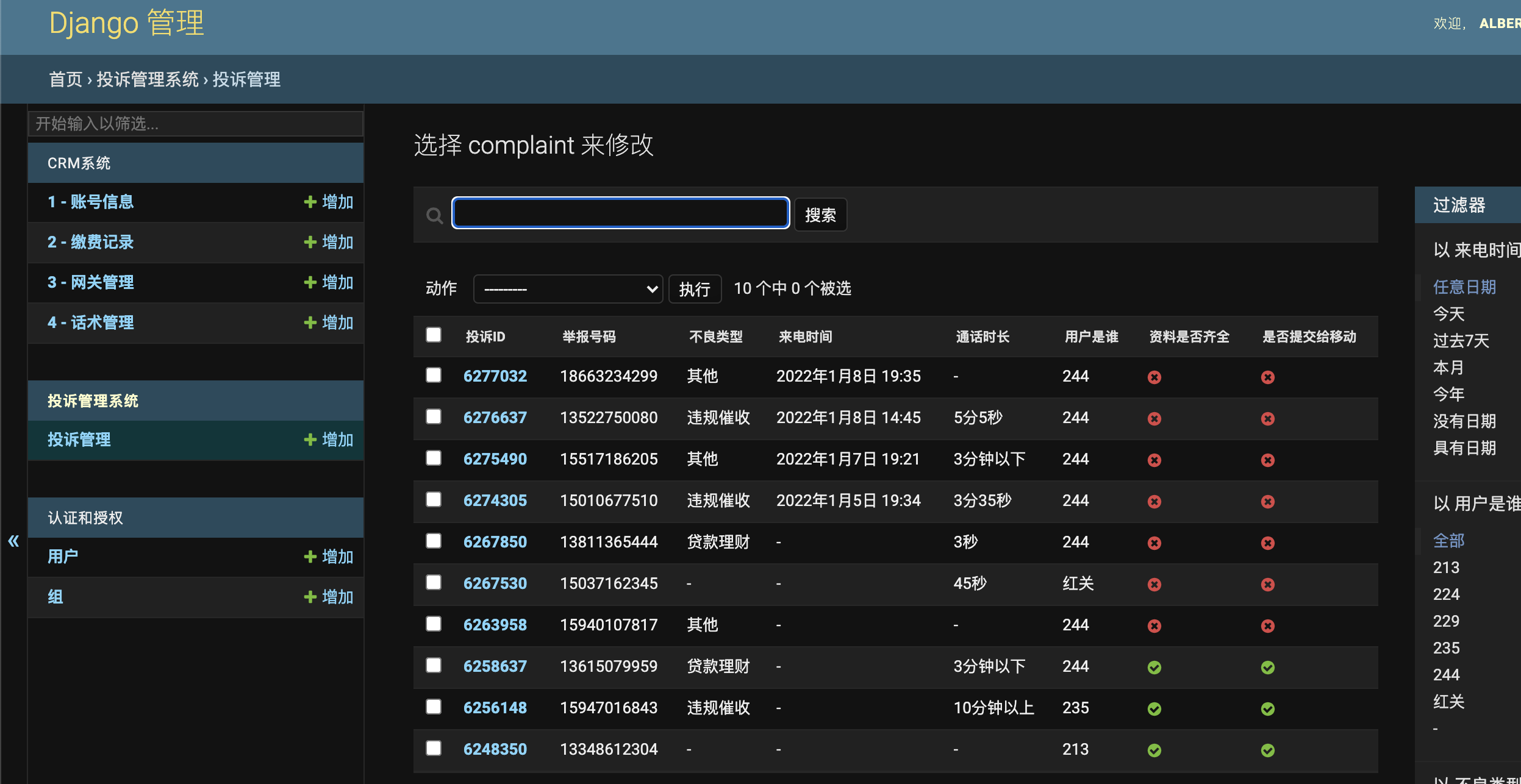Sort by 投诉ID column header
This screenshot has height=784, width=1521.
tap(485, 337)
